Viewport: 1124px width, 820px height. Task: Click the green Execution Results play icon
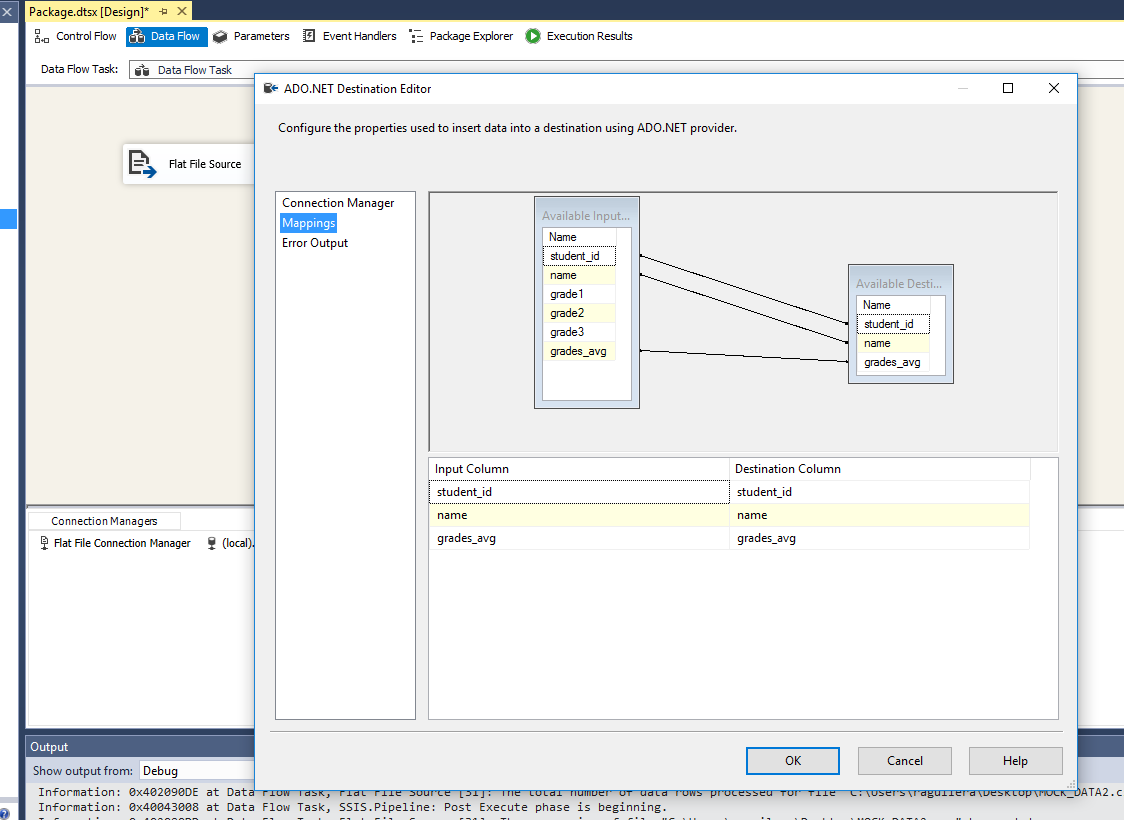coord(533,36)
